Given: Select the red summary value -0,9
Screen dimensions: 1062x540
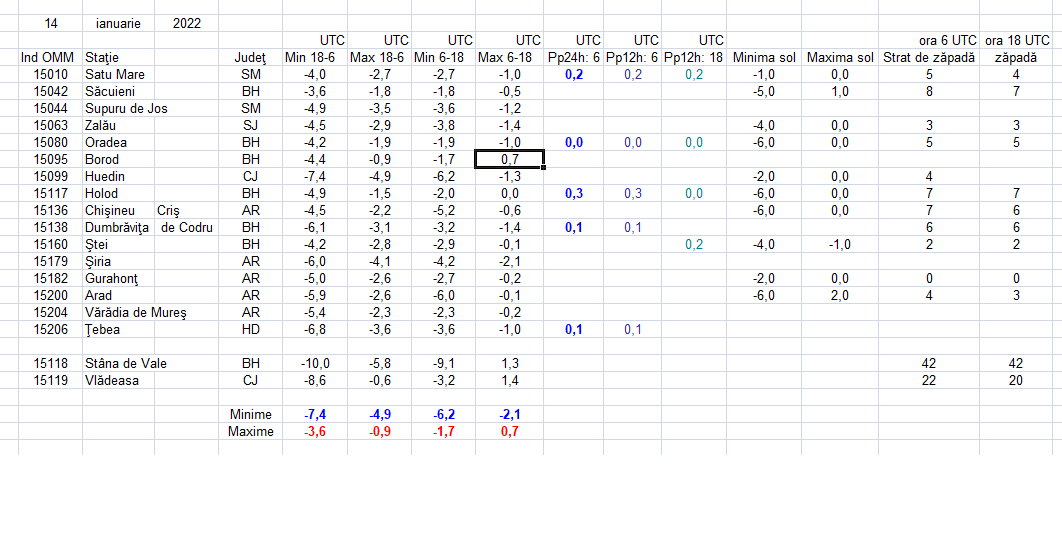Looking at the screenshot, I should [379, 432].
